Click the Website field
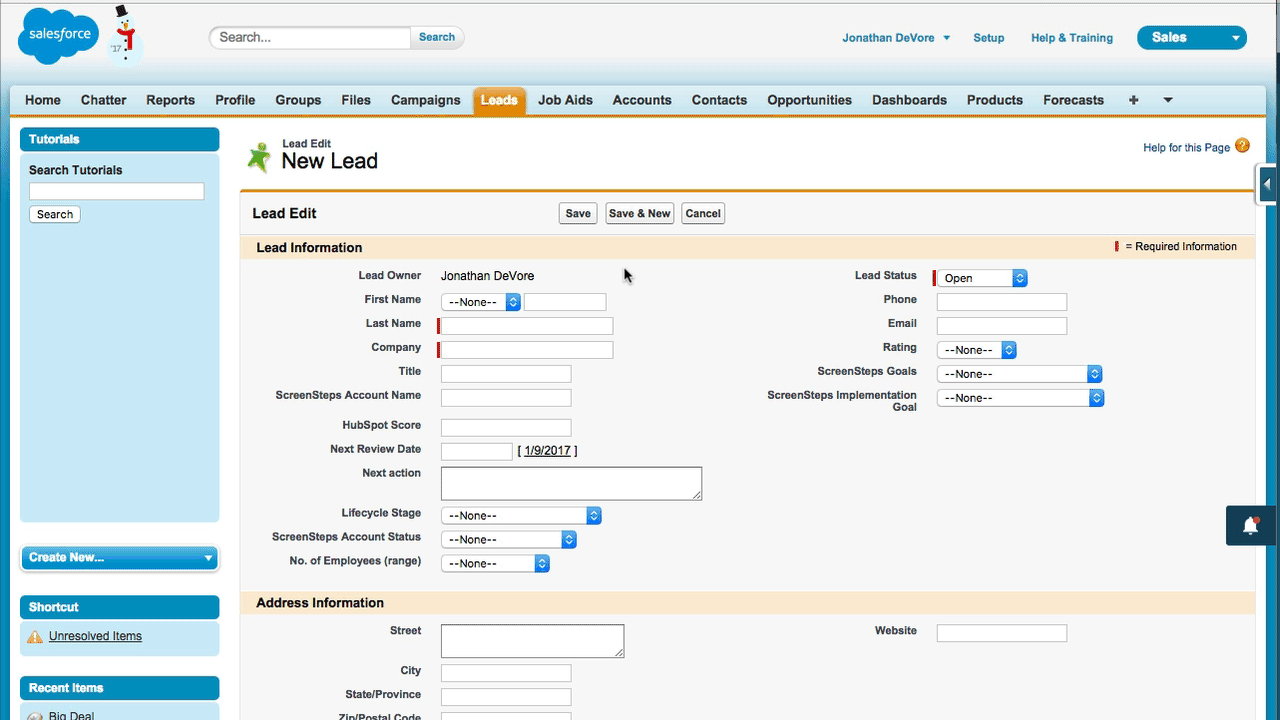This screenshot has width=1280, height=720. (x=1002, y=633)
